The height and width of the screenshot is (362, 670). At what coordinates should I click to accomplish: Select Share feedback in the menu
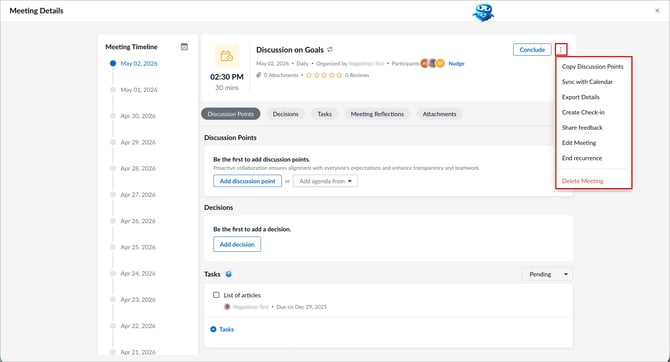[582, 128]
